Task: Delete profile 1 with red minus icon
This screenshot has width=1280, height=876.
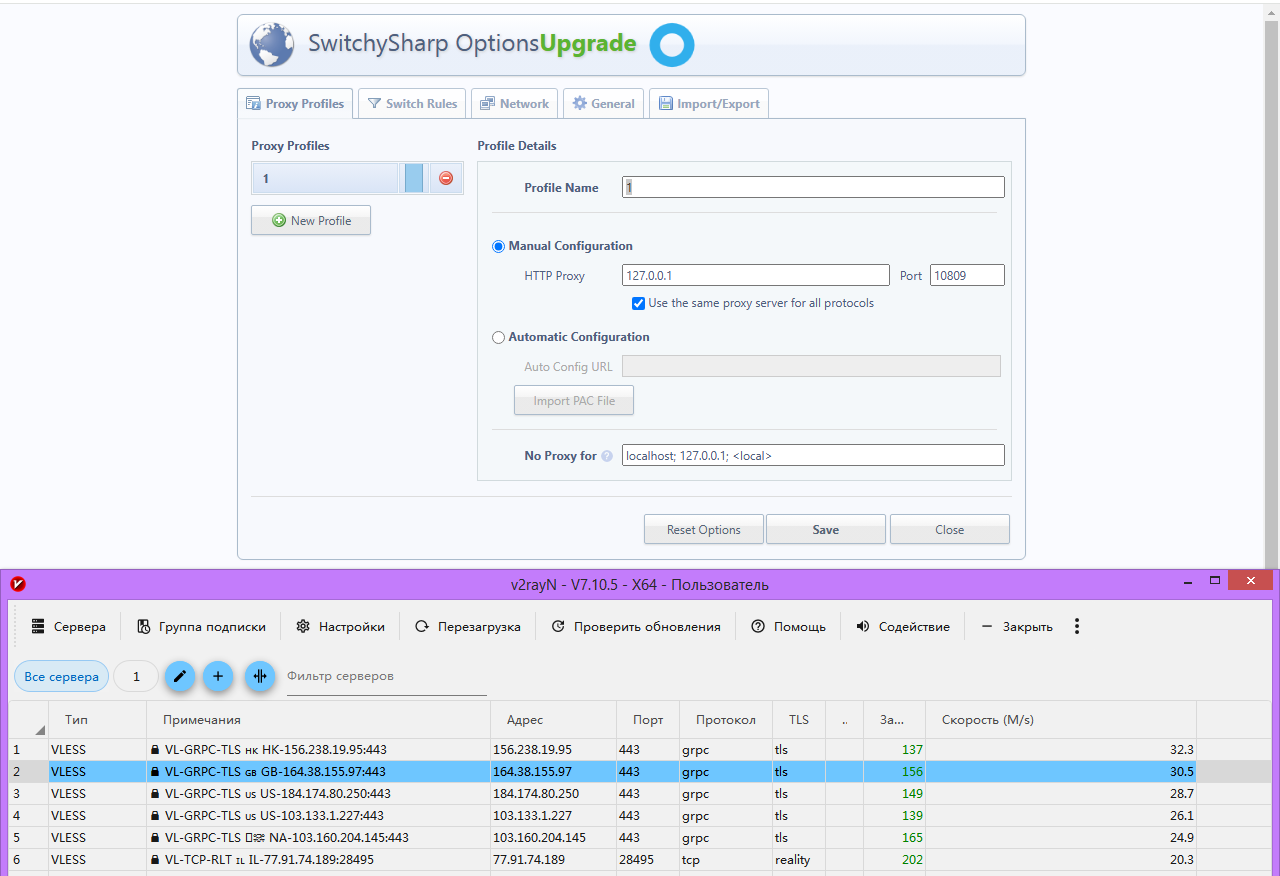Action: 446,178
